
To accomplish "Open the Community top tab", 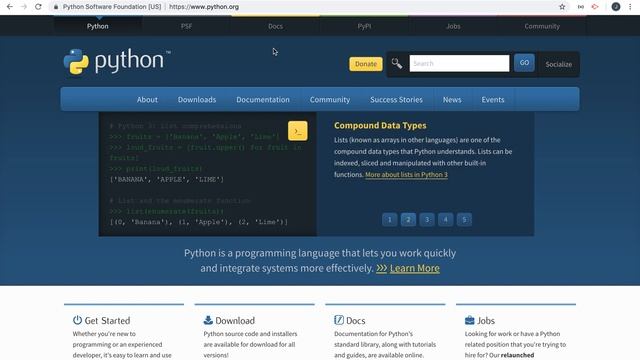I will [542, 26].
